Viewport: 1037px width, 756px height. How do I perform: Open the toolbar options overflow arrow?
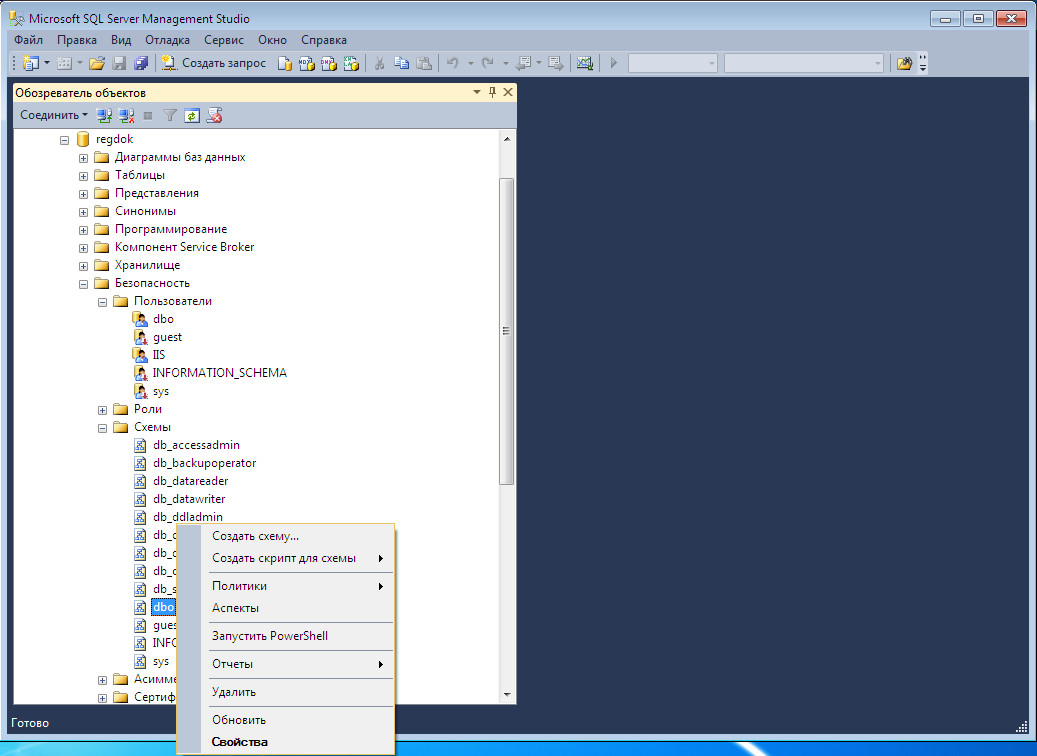[x=923, y=63]
